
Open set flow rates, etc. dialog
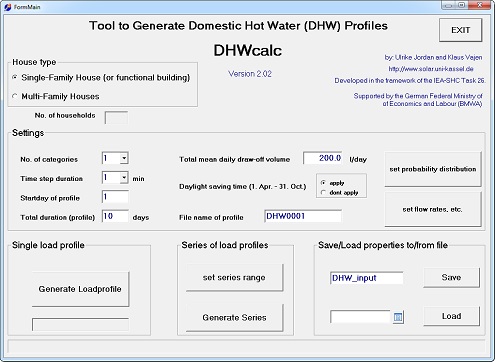click(433, 209)
